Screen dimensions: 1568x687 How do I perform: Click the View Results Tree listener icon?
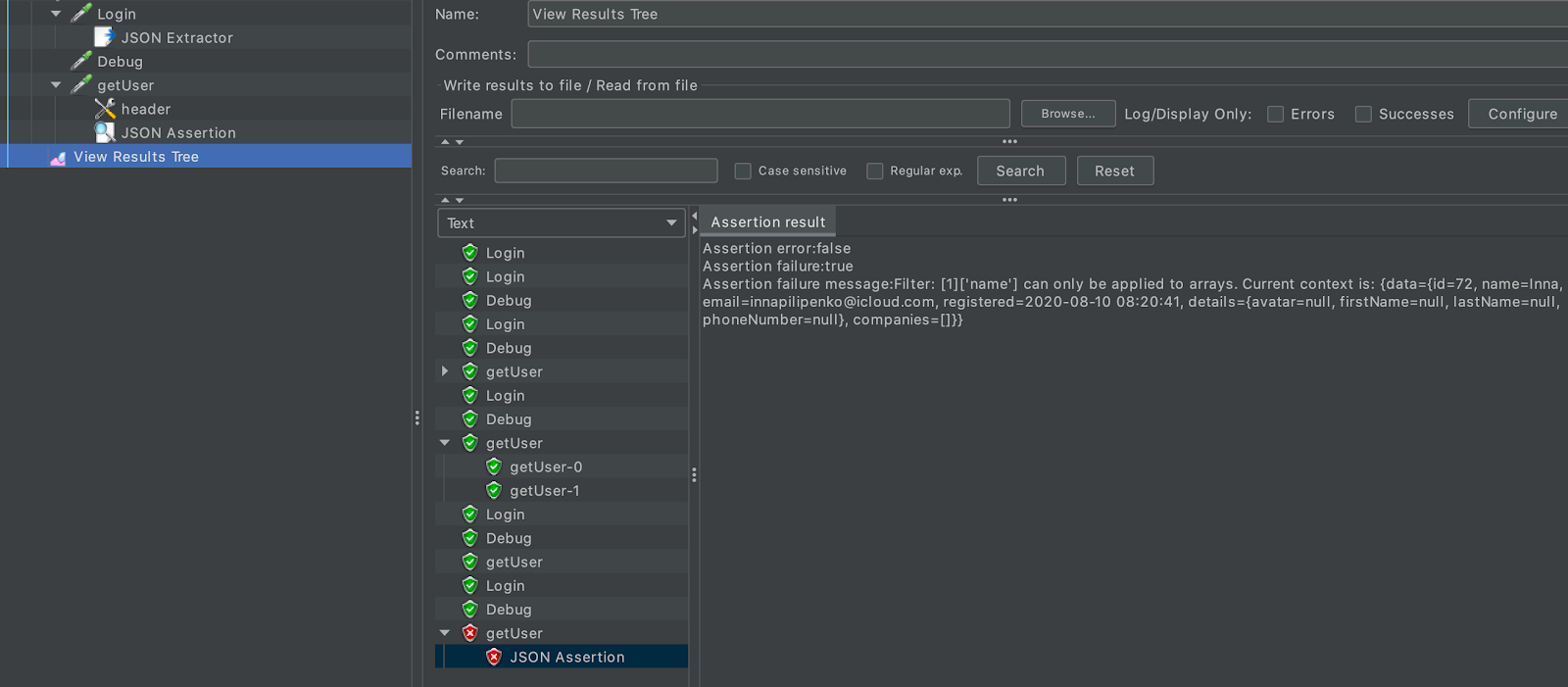[58, 157]
